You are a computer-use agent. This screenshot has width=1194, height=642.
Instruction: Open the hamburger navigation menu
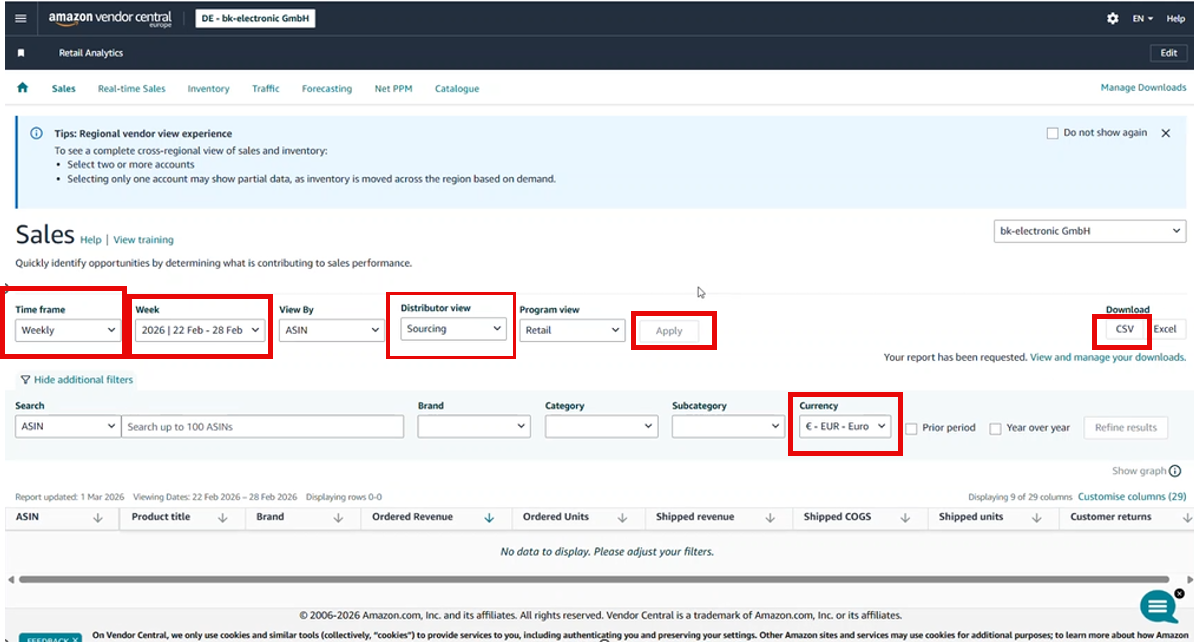point(21,19)
